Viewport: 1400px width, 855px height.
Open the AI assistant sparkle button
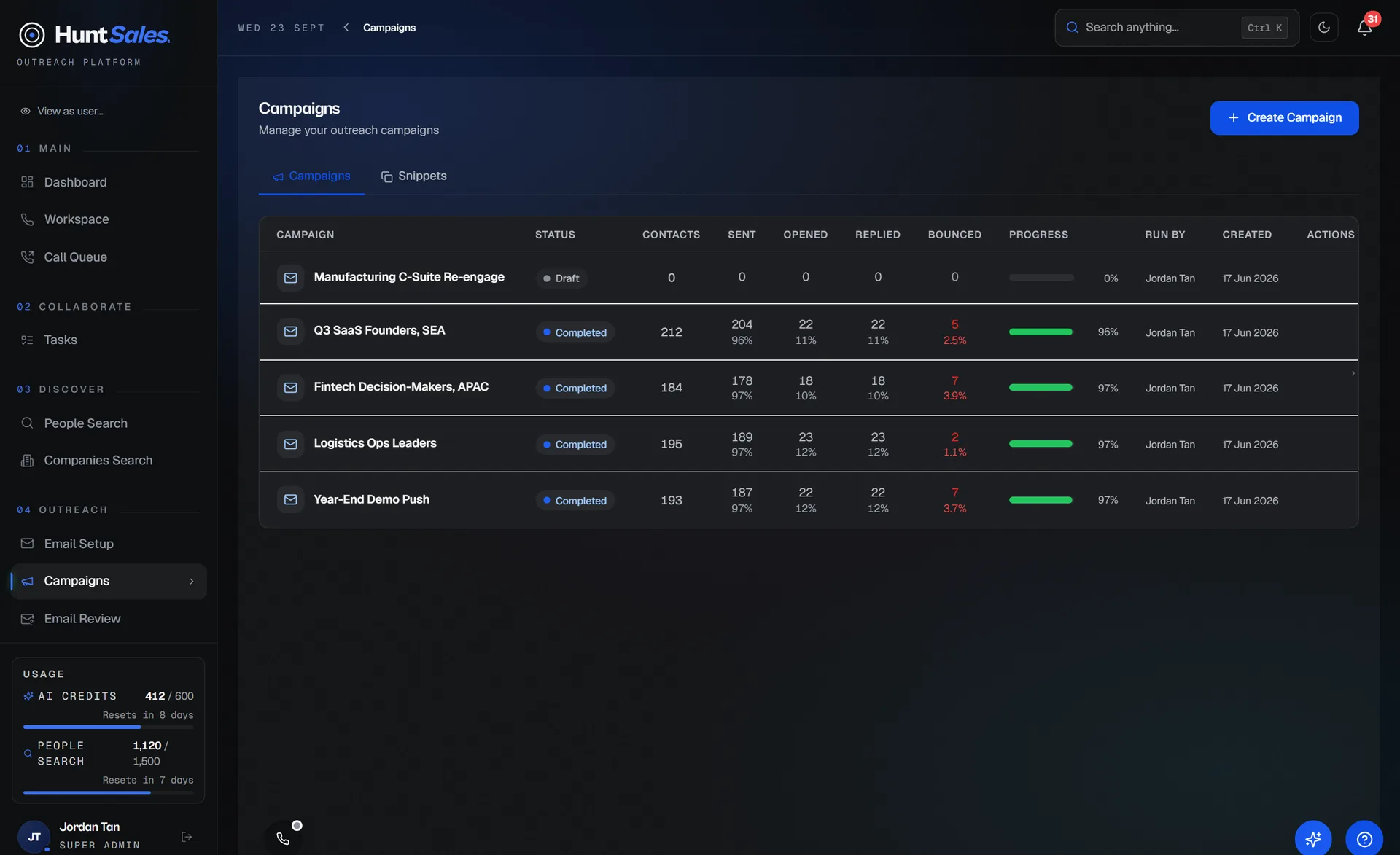[1313, 838]
